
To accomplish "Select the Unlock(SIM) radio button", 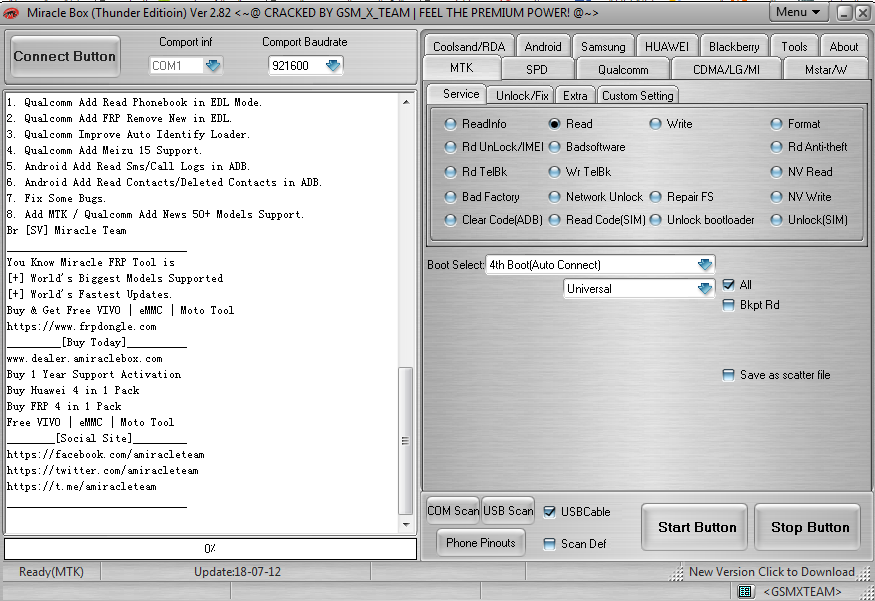I will [776, 220].
